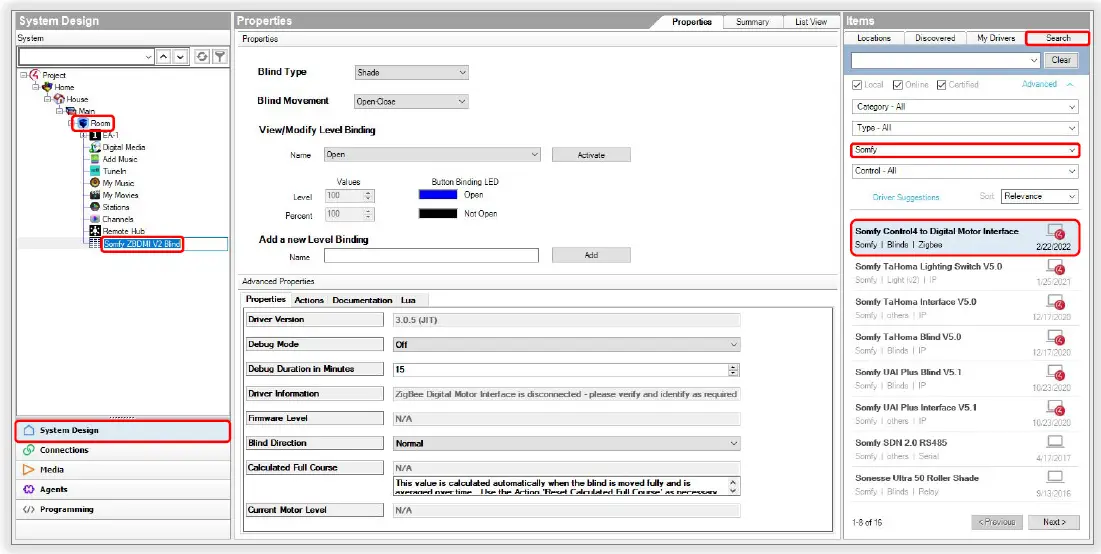Toggle the Certified checkbox
1101x554 pixels.
tap(942, 85)
